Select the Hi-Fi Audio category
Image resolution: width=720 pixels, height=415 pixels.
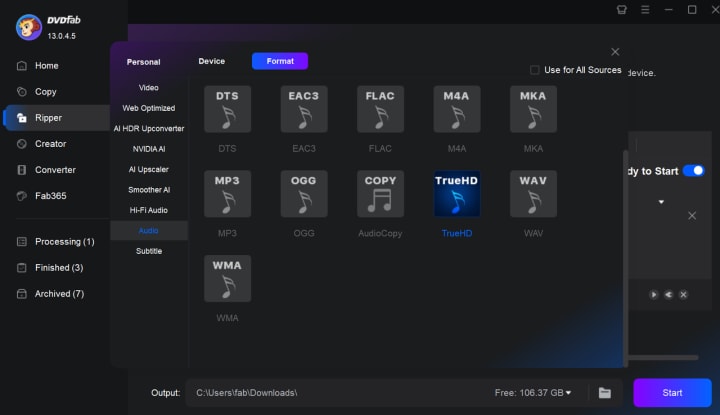pyautogui.click(x=149, y=210)
